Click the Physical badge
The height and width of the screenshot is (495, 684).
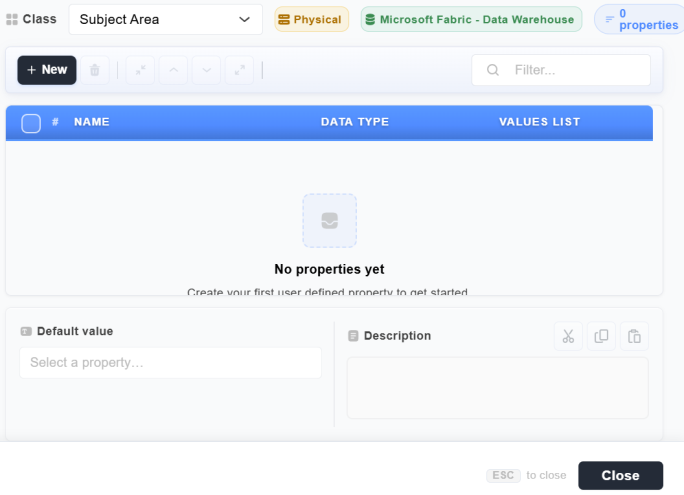pos(311,20)
